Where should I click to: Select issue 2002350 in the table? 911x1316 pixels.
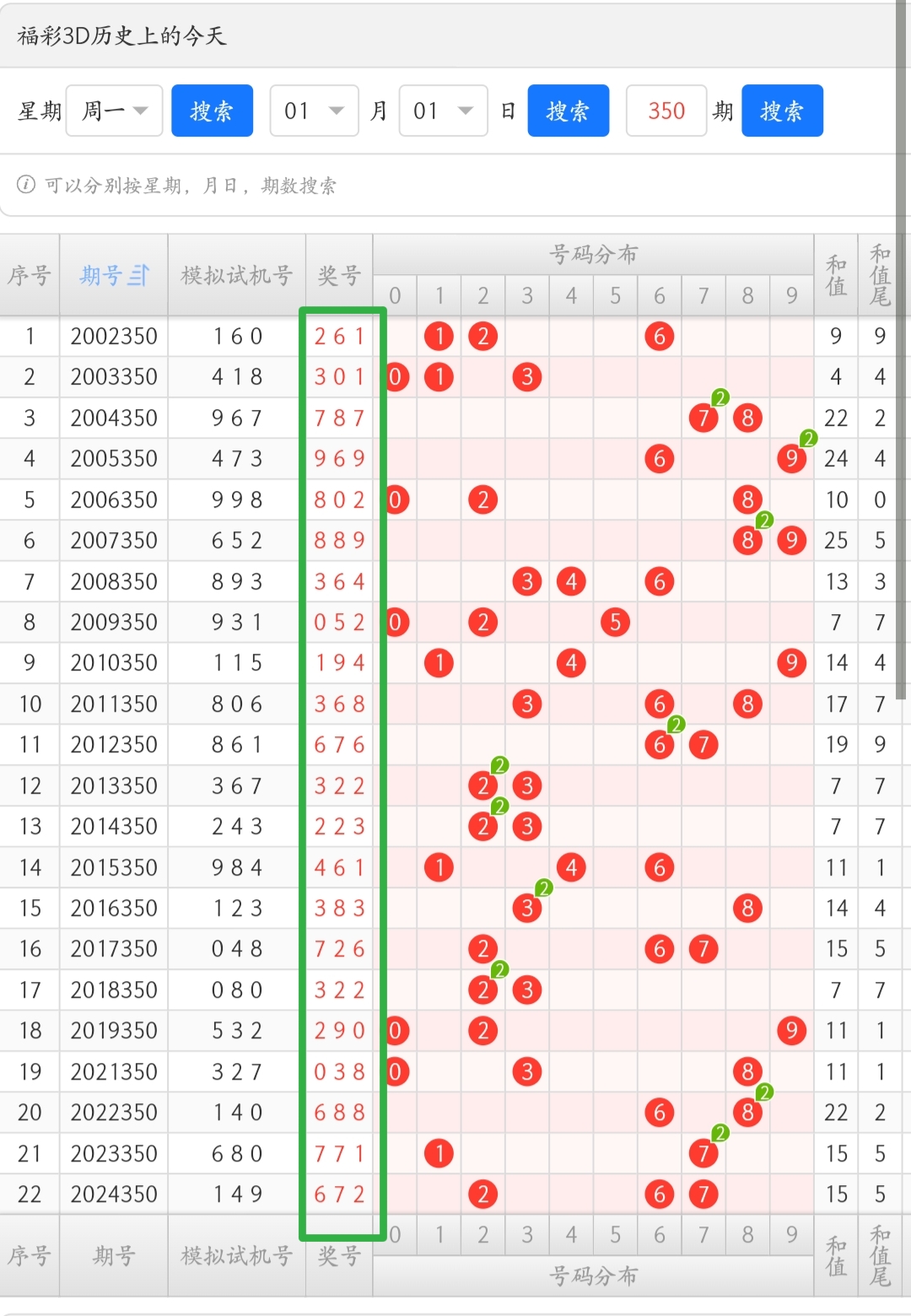(x=114, y=336)
